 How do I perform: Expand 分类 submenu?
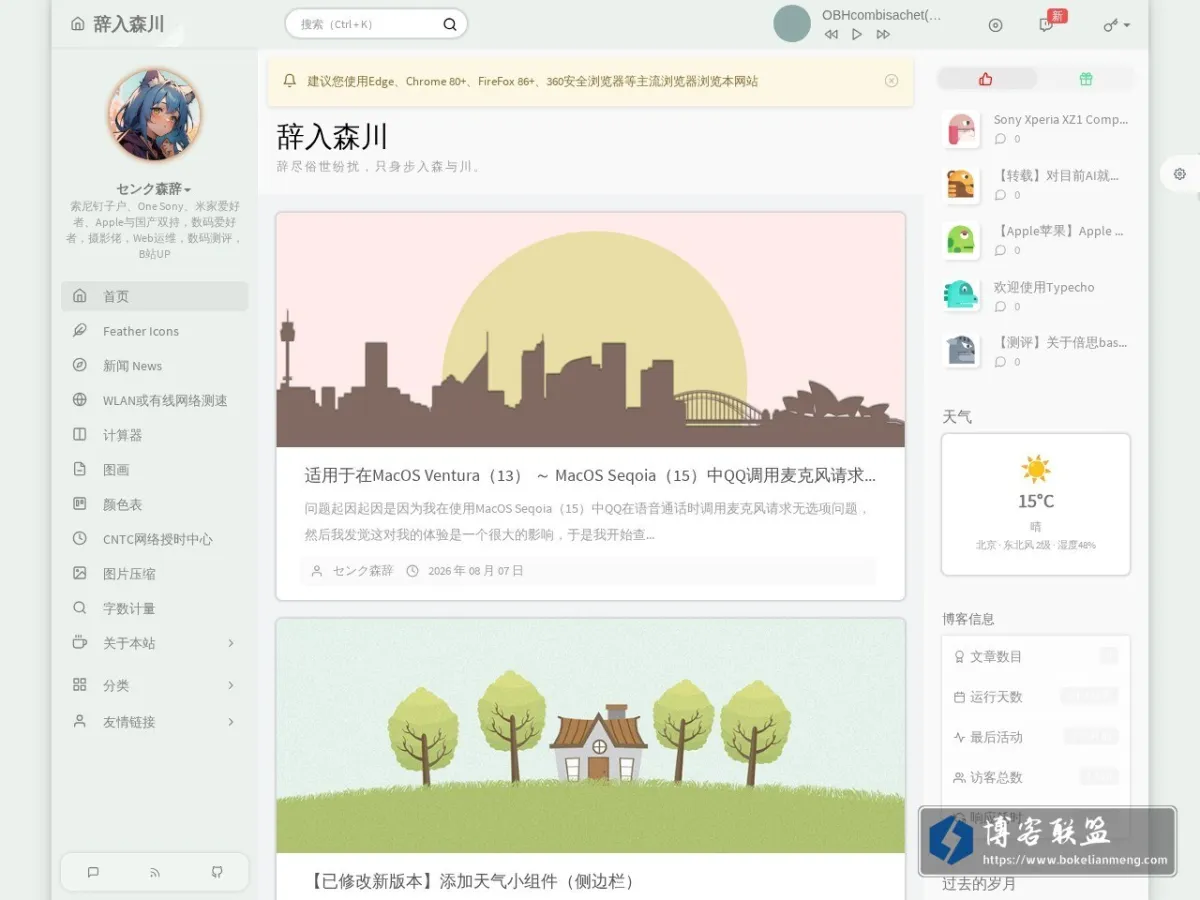[x=154, y=685]
